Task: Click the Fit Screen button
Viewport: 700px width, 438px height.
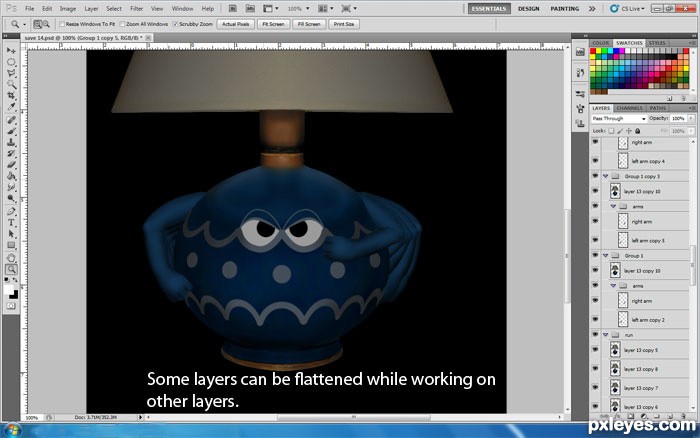Action: pyautogui.click(x=273, y=24)
